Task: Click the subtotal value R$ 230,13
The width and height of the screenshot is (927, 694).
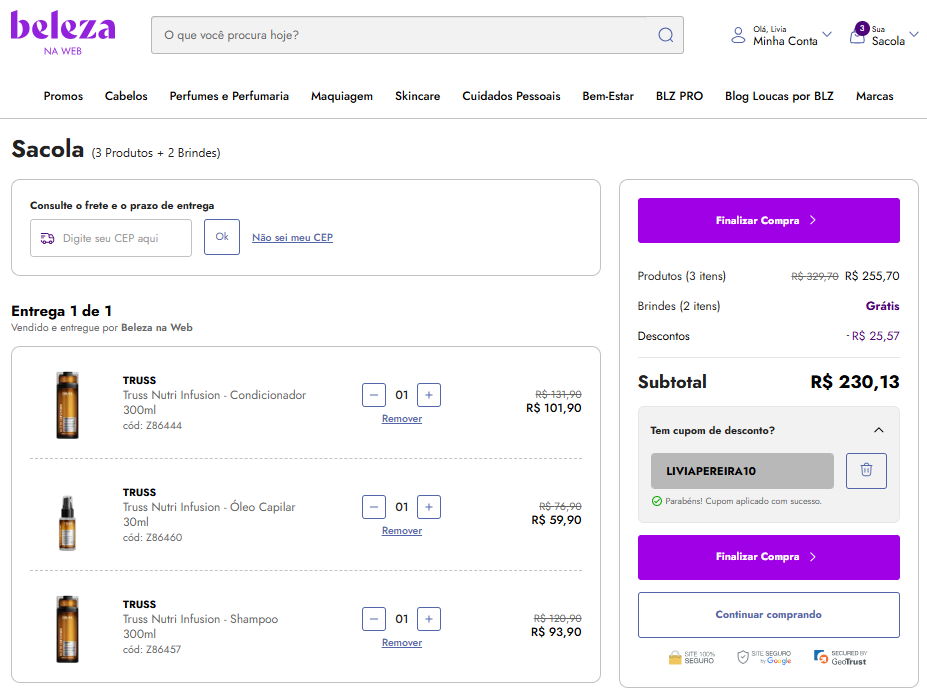Action: coord(855,382)
